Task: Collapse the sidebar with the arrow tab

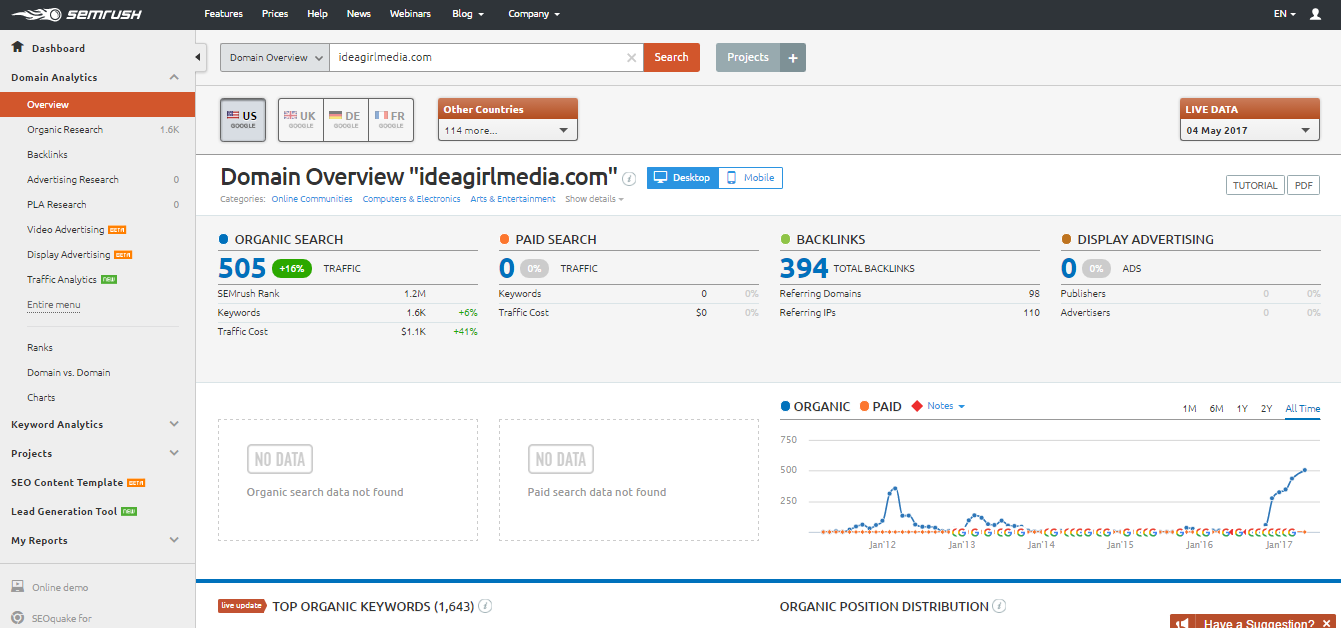Action: [200, 57]
